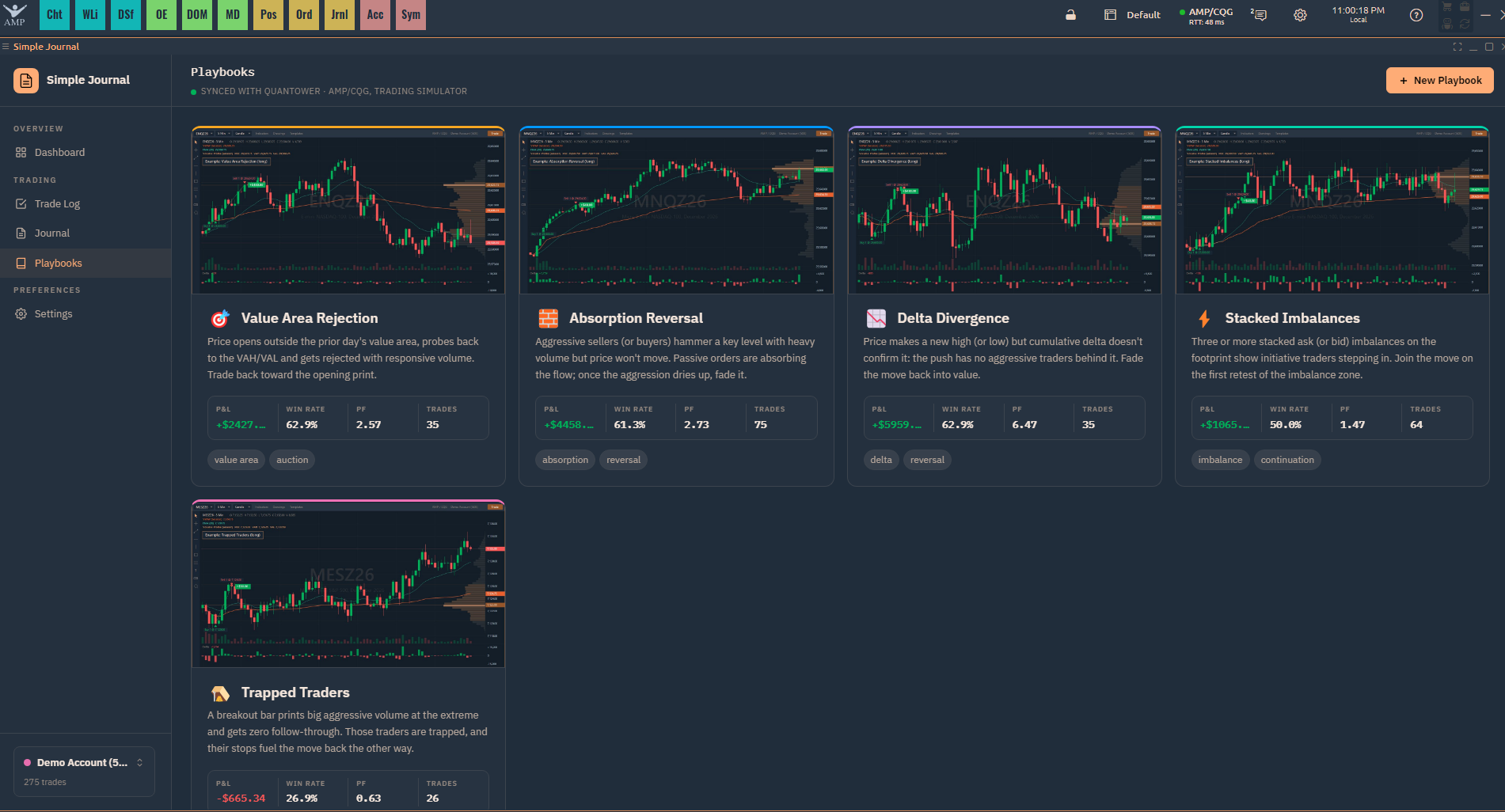Open the Default workspace selector
This screenshot has height=812, width=1505.
point(1133,15)
